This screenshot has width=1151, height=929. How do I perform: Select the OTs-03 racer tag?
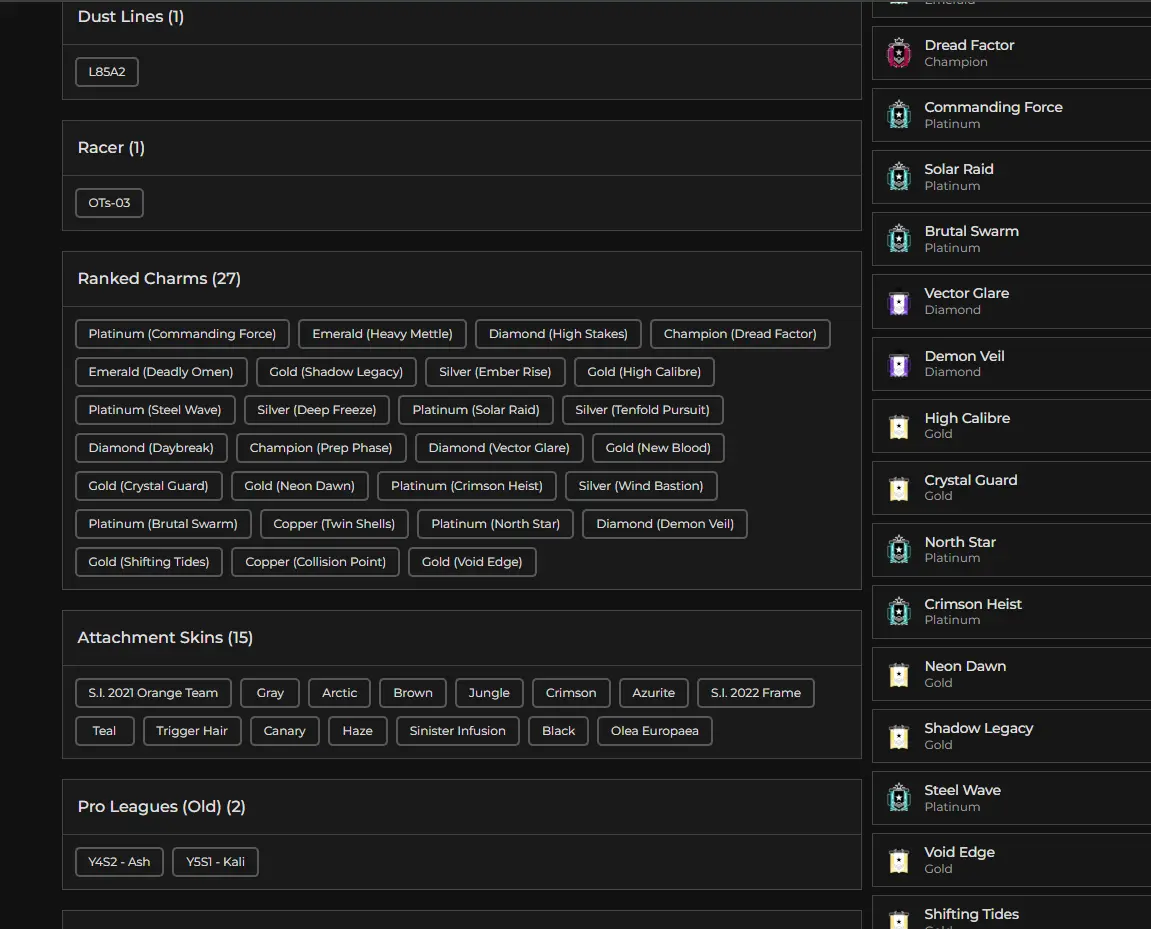pyautogui.click(x=109, y=203)
